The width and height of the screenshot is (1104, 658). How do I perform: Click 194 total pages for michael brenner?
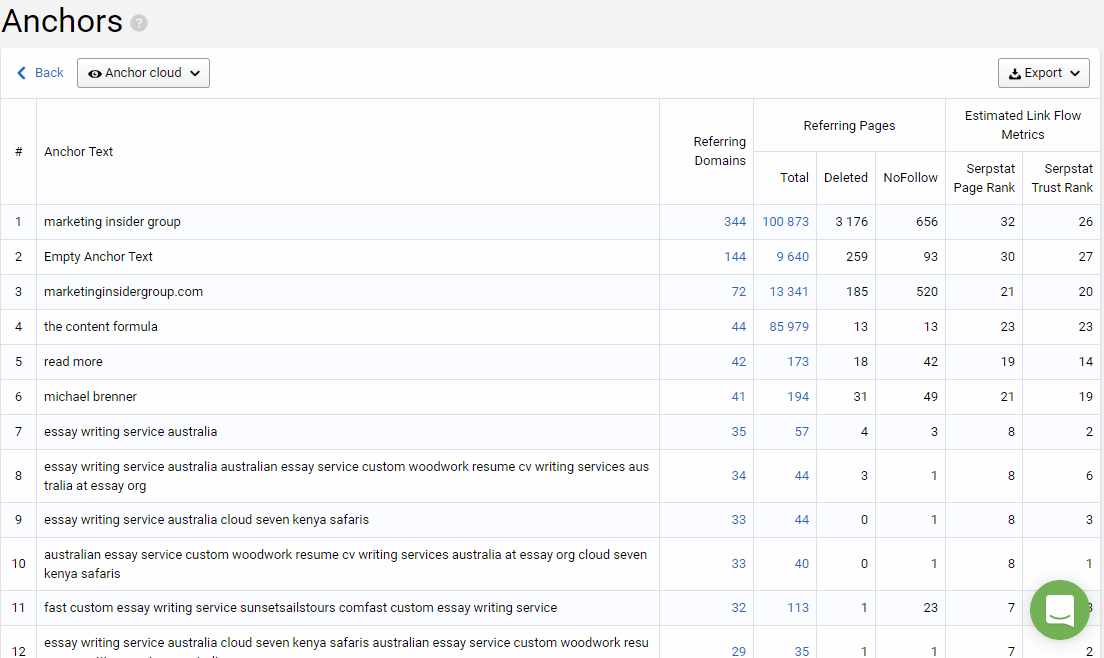point(797,397)
